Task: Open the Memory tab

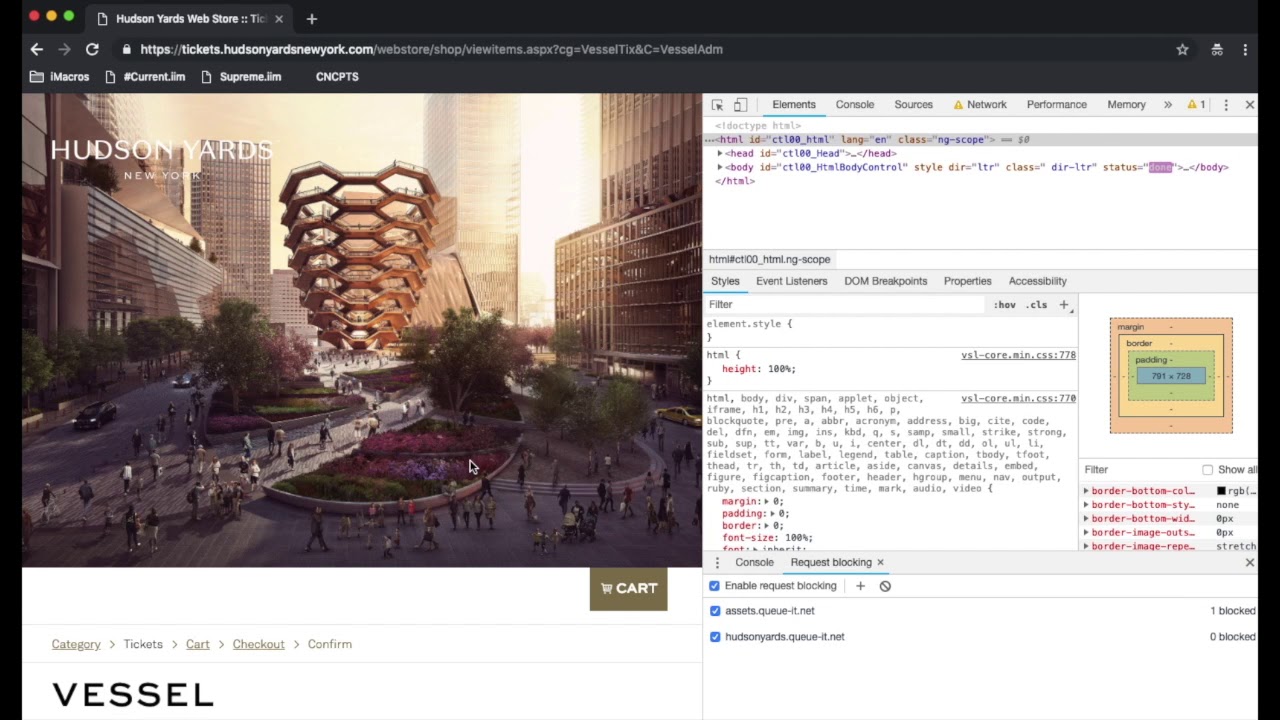Action: [x=1126, y=105]
